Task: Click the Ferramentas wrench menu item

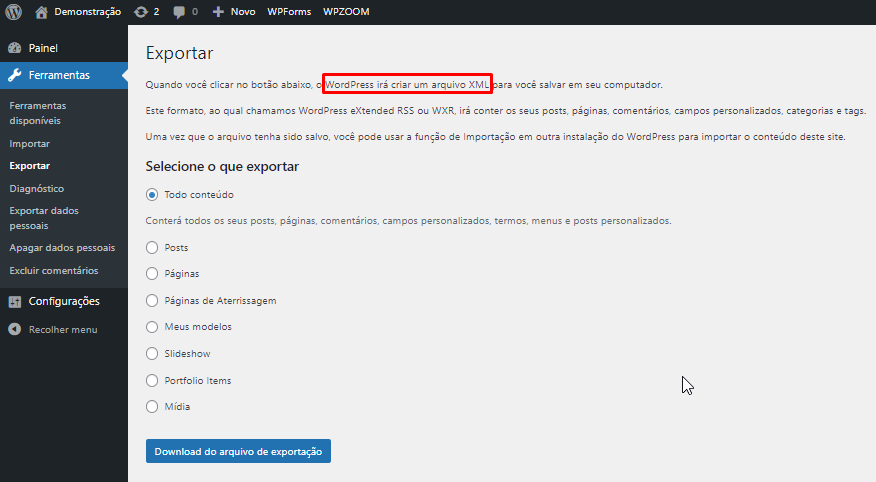Action: 58,75
